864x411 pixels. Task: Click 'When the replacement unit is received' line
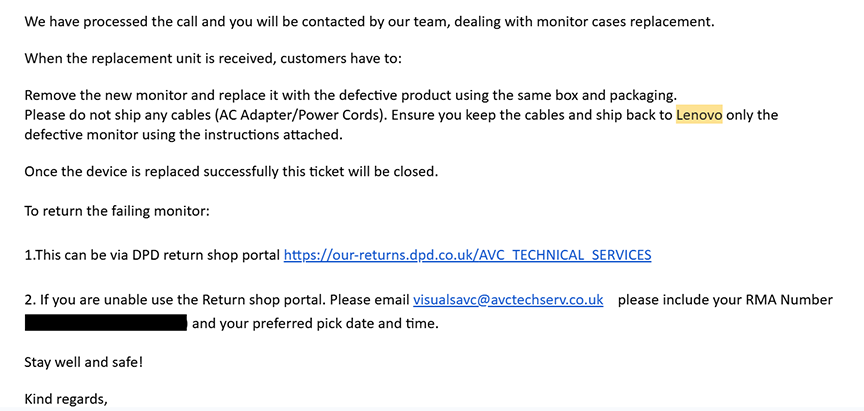(x=213, y=58)
